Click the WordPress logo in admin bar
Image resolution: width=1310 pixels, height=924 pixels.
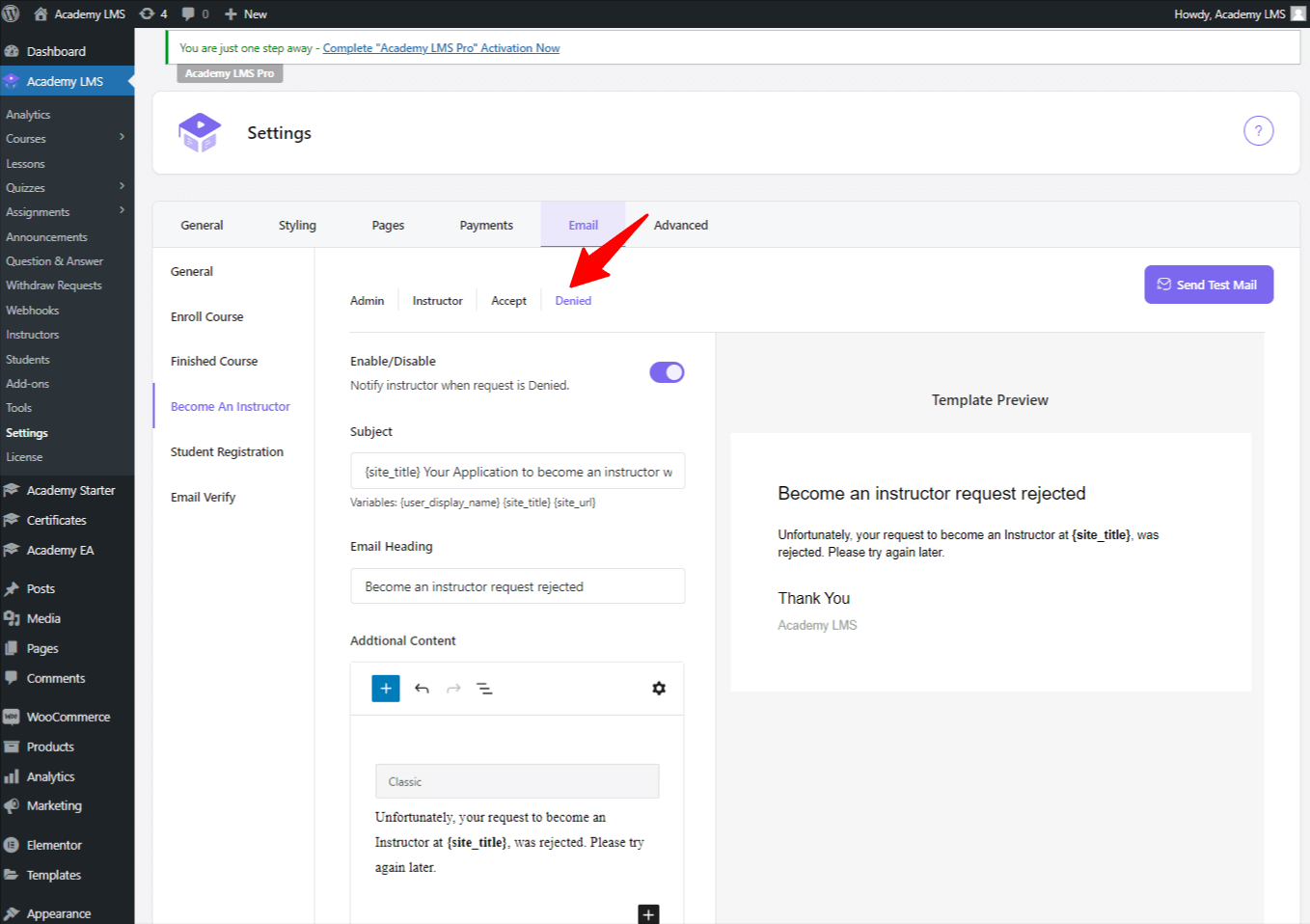(x=12, y=14)
